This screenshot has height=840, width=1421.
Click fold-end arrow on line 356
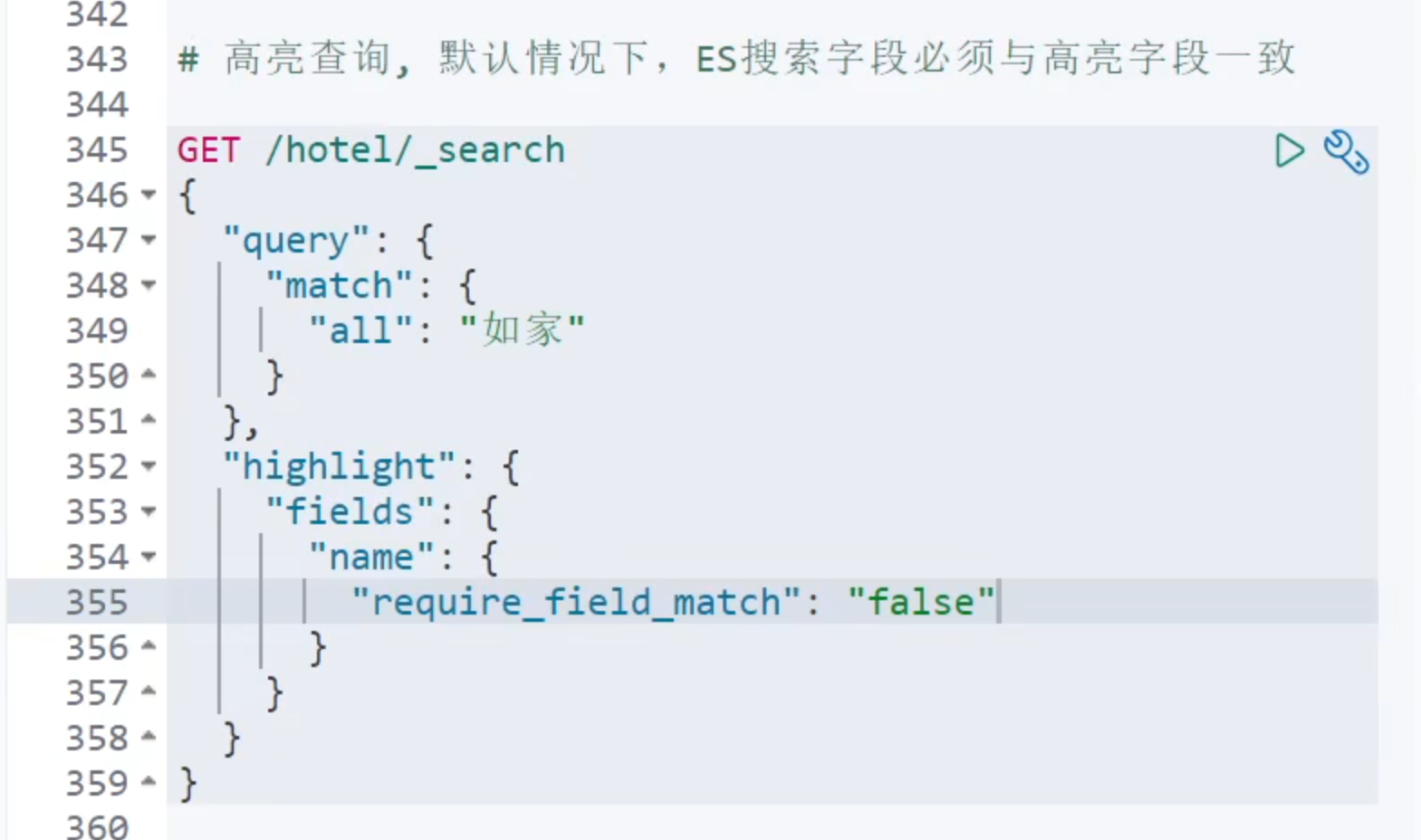tap(149, 645)
